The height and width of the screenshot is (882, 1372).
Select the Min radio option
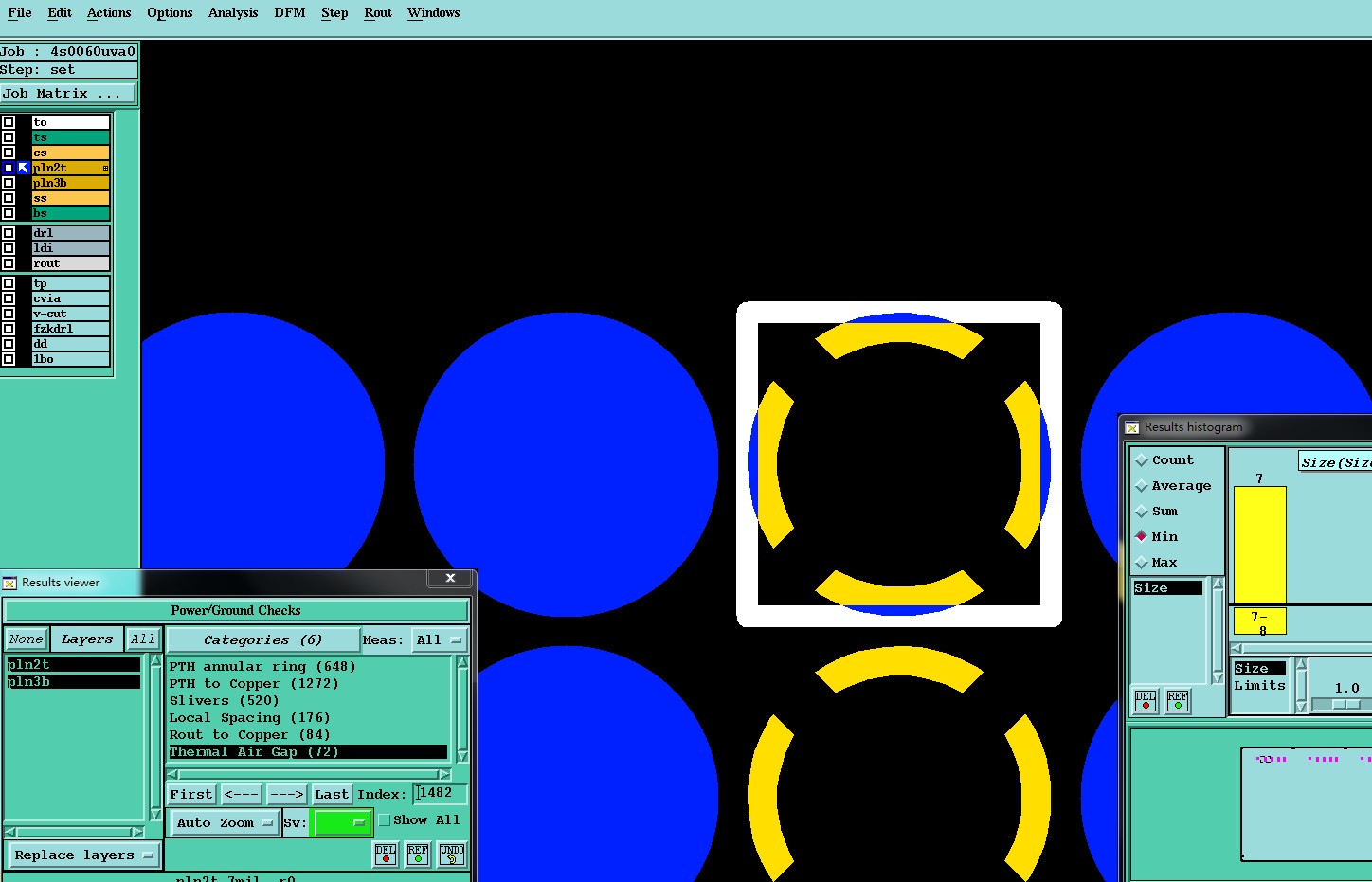tap(1142, 536)
